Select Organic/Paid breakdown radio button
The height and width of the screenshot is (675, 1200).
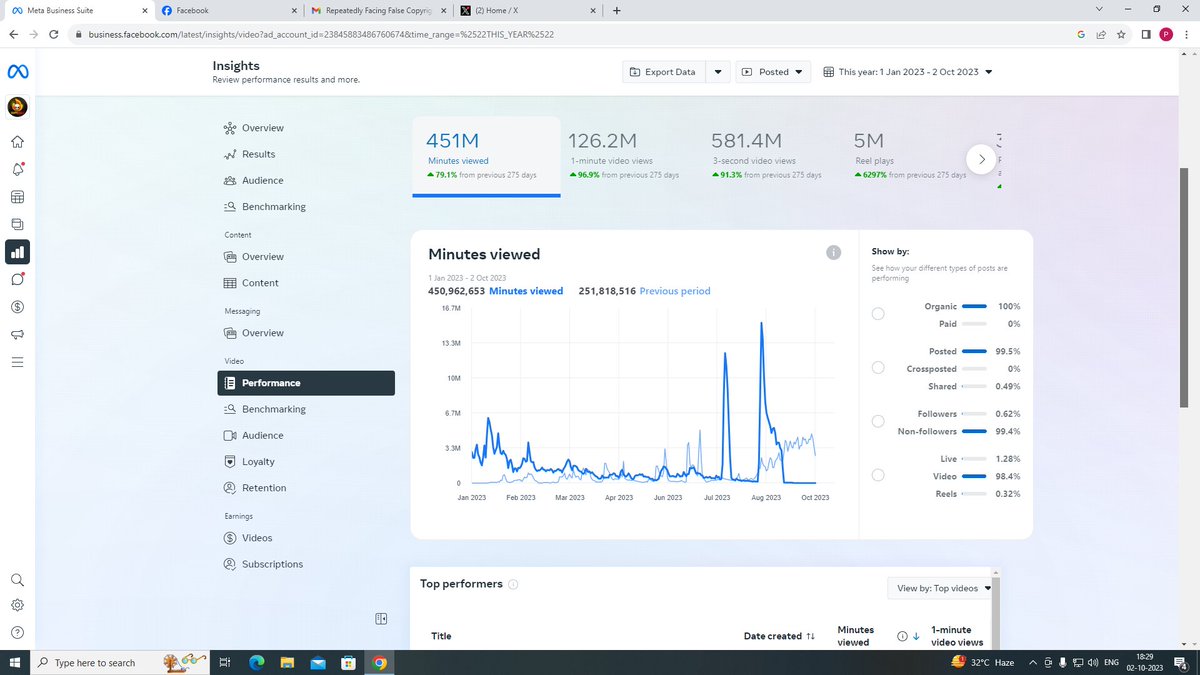point(877,314)
